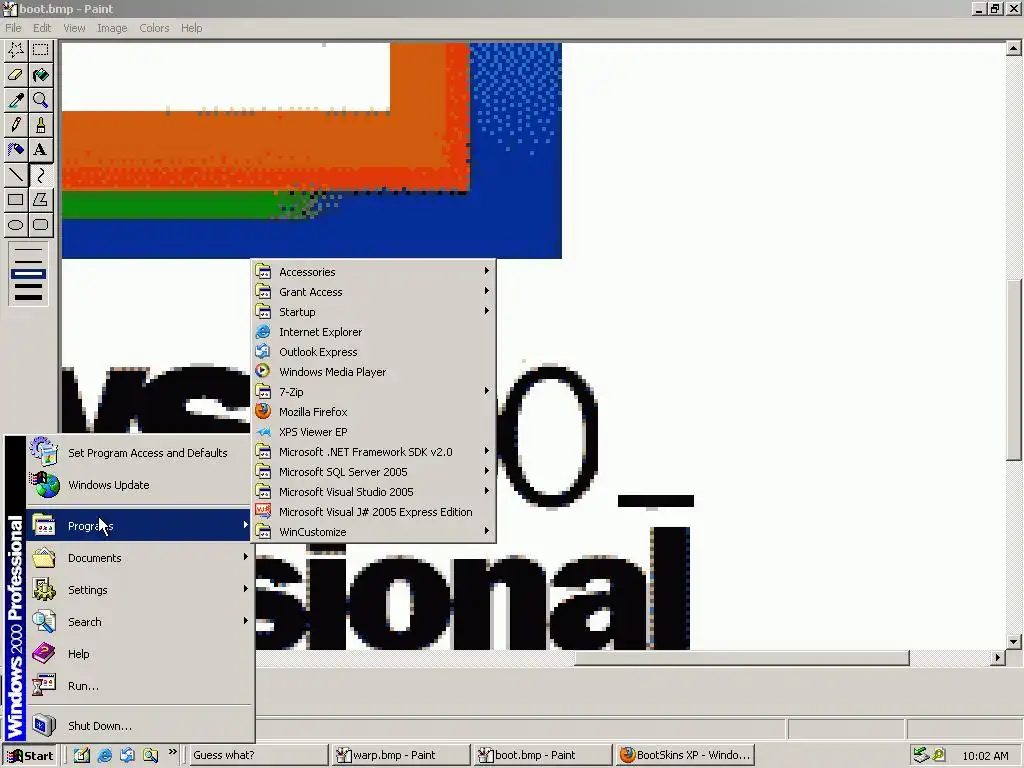Select the Pencil tool

click(16, 124)
